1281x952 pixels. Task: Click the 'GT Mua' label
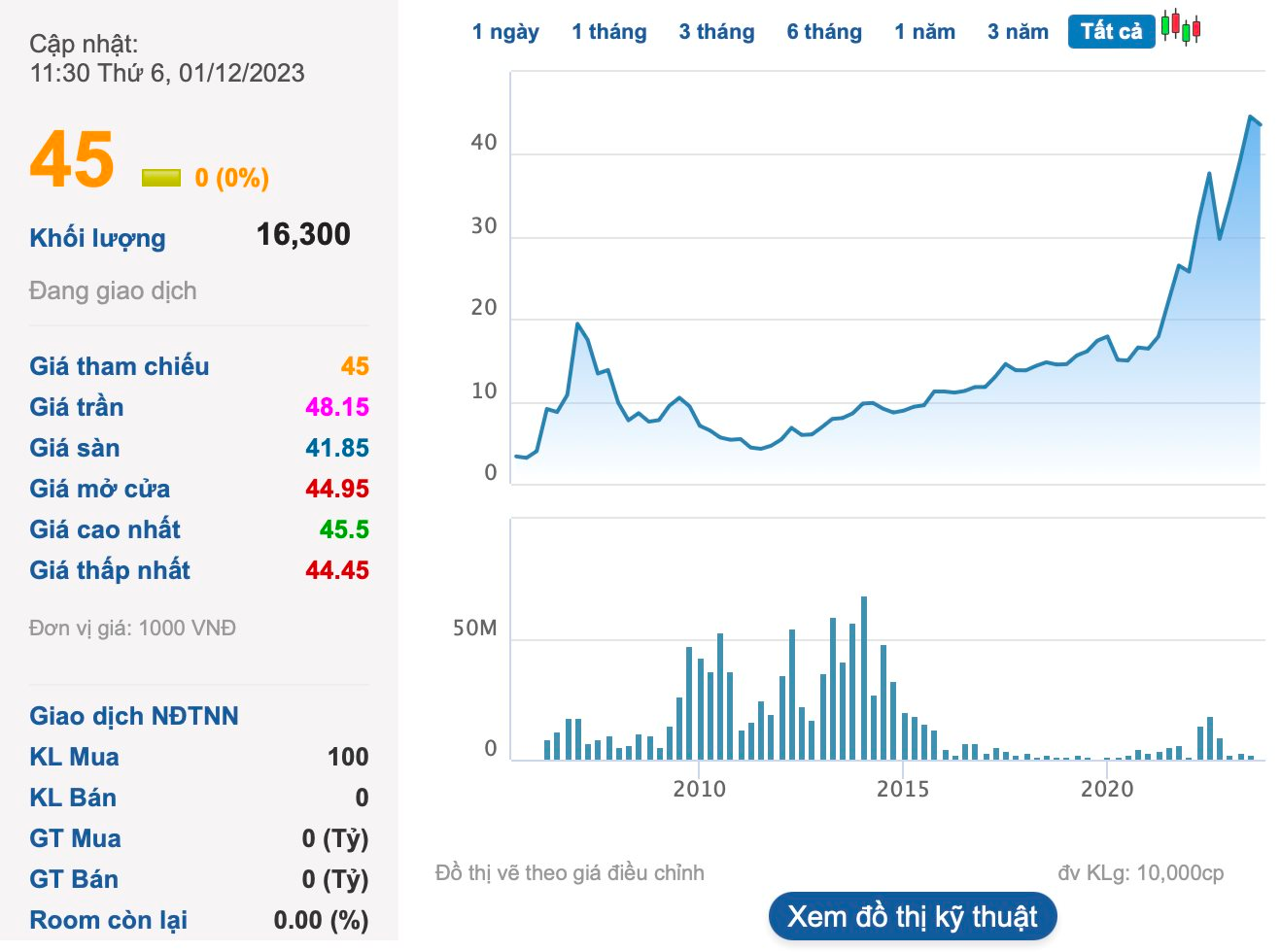click(75, 838)
